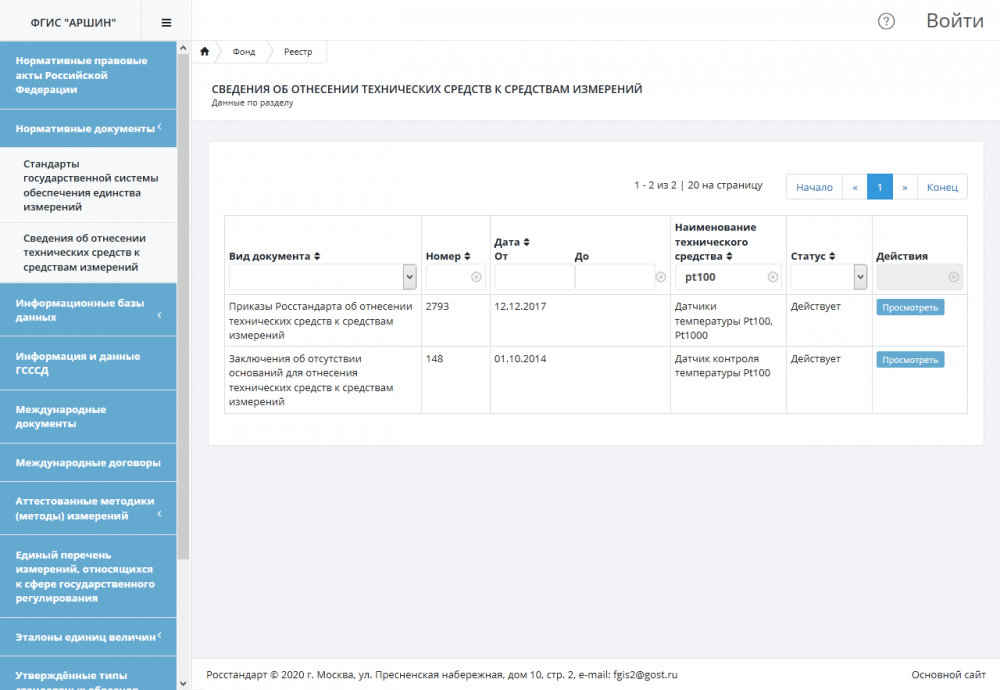
Task: Open Стандарты государственной системы обеспечения единства измерений
Action: (88, 185)
